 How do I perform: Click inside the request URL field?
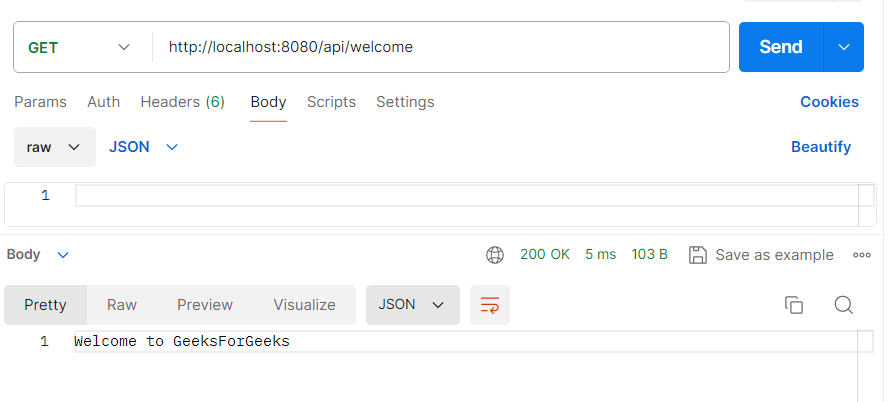440,47
